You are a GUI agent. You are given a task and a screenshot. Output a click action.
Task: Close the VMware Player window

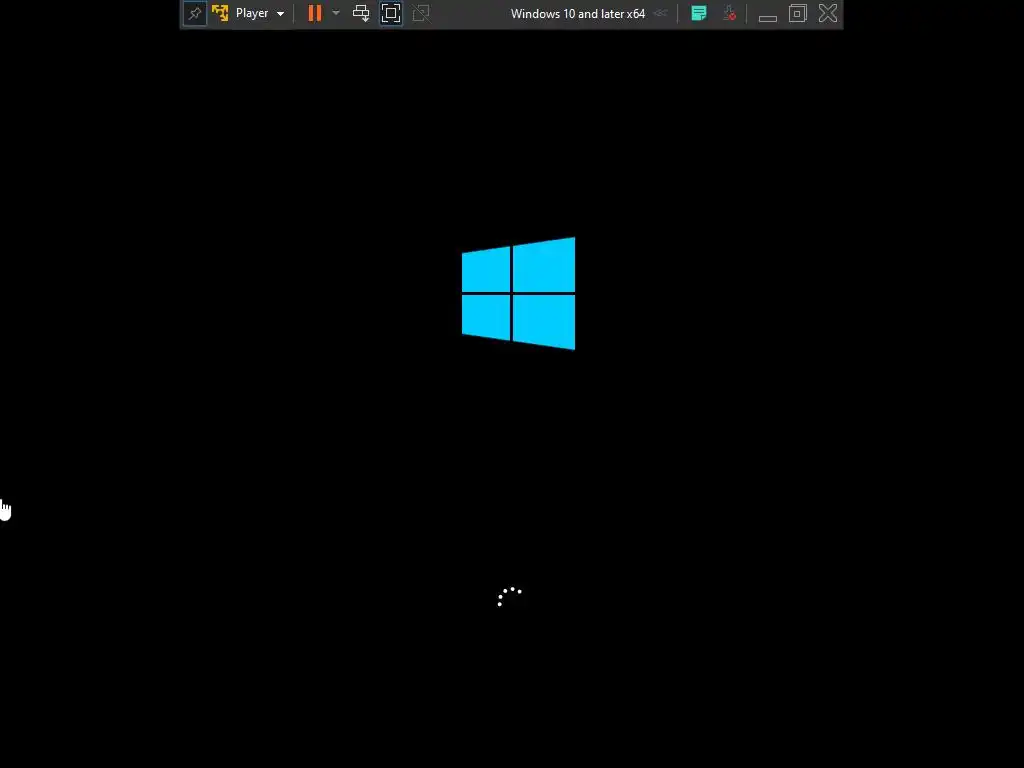coord(828,13)
